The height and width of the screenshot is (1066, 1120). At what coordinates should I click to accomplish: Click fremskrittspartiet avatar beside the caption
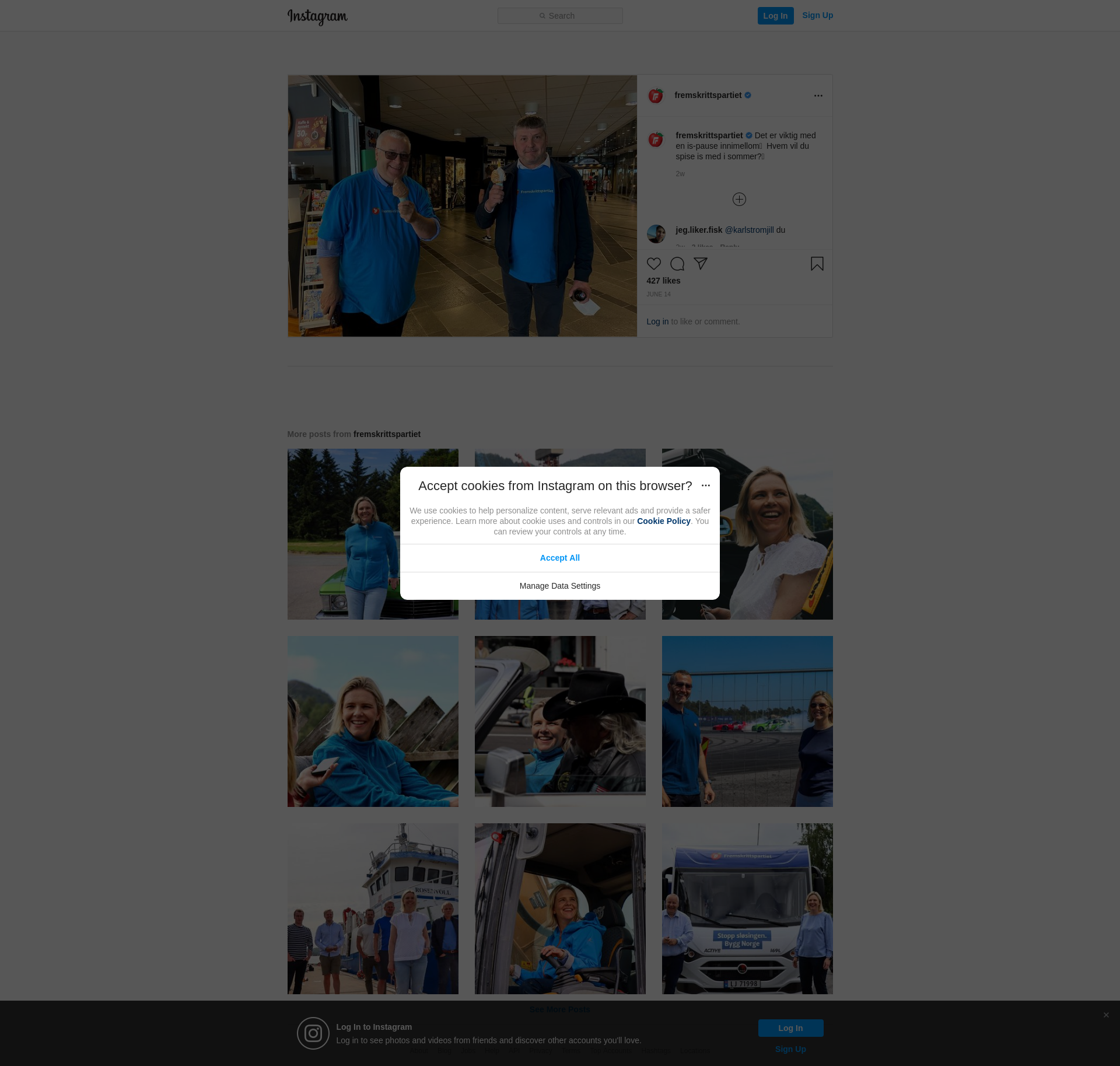tap(656, 139)
